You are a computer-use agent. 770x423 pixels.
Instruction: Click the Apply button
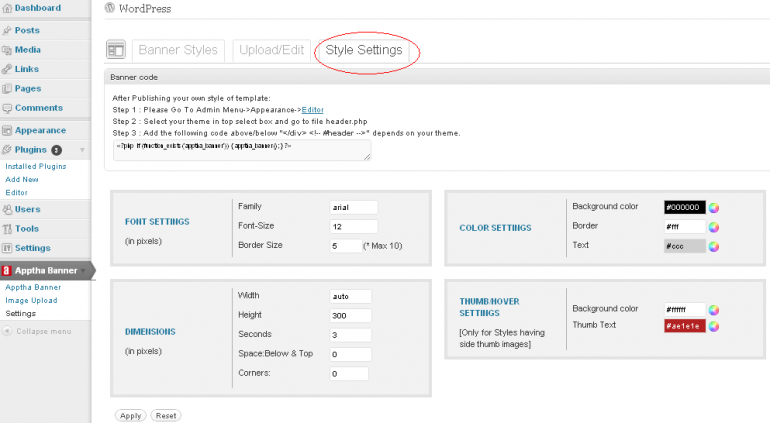(131, 416)
